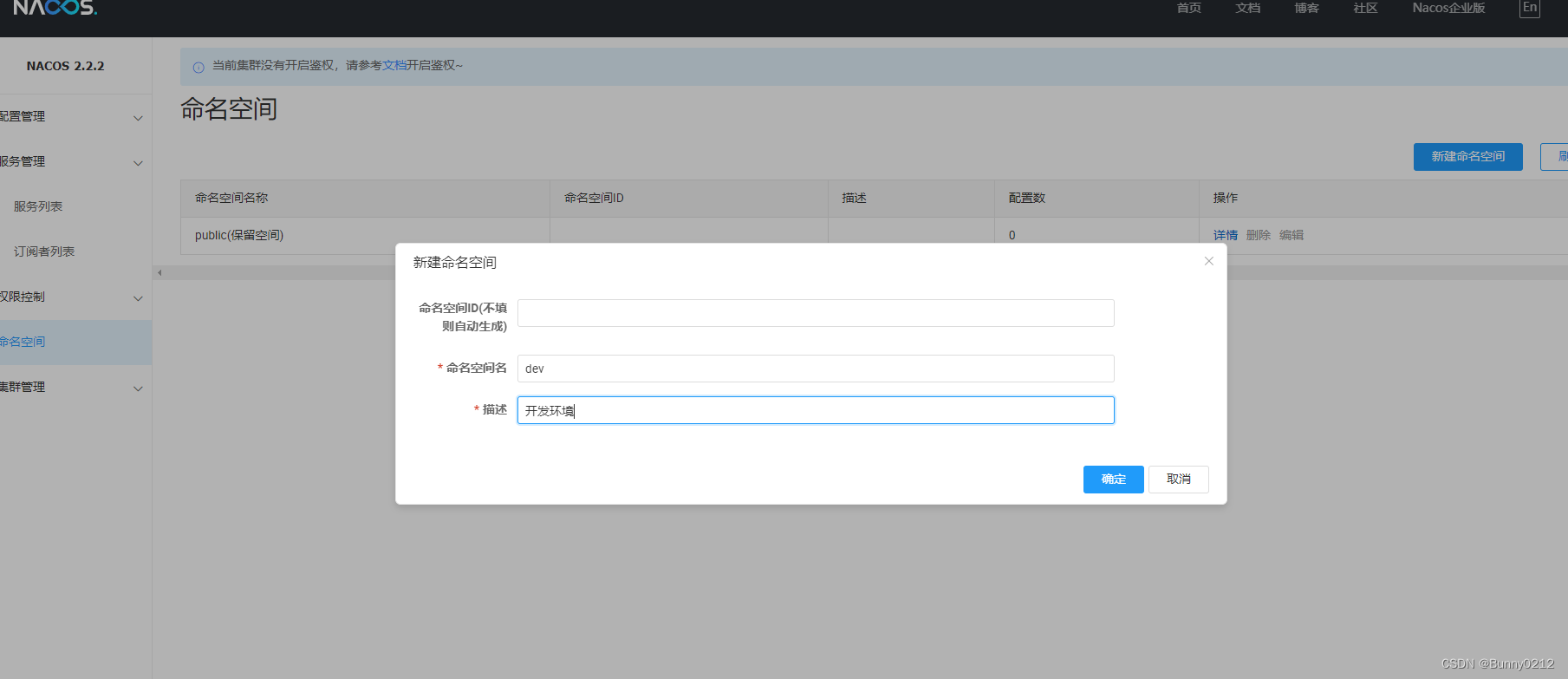Click 命名空间ID column header
Image resolution: width=1568 pixels, height=679 pixels.
click(689, 198)
